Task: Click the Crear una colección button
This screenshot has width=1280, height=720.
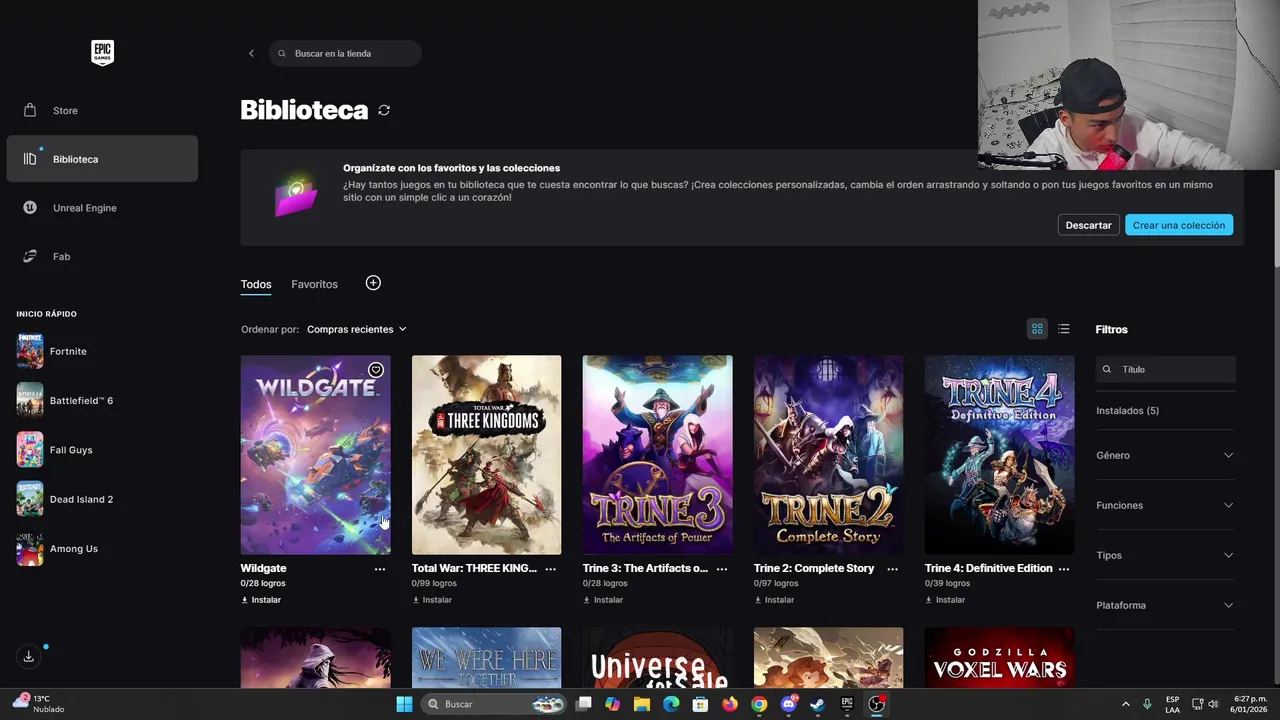Action: click(1178, 225)
